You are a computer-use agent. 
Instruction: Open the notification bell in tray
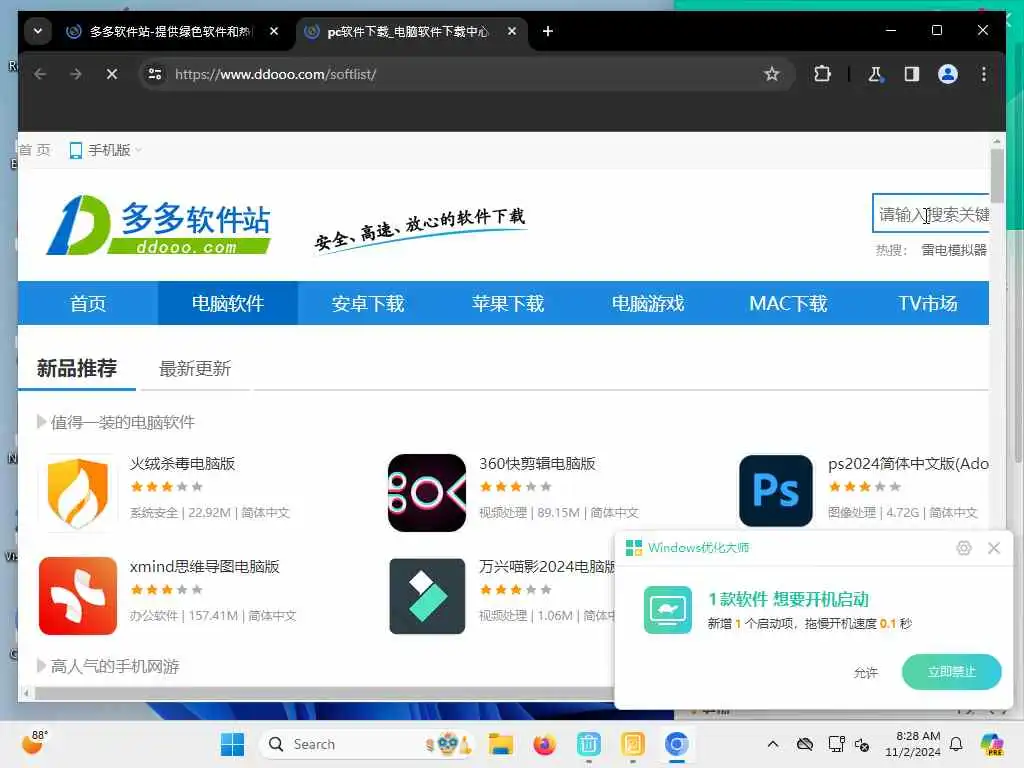point(956,744)
